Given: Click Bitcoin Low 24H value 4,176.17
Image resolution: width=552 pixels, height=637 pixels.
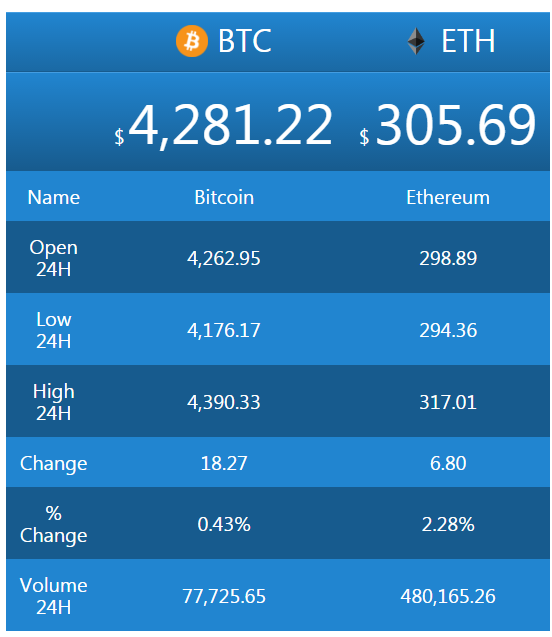Looking at the screenshot, I should pyautogui.click(x=224, y=330).
